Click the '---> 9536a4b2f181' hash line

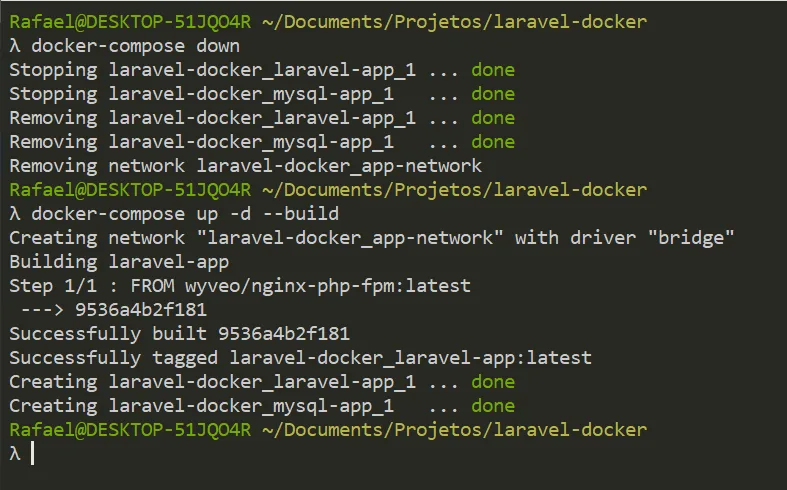(113, 310)
